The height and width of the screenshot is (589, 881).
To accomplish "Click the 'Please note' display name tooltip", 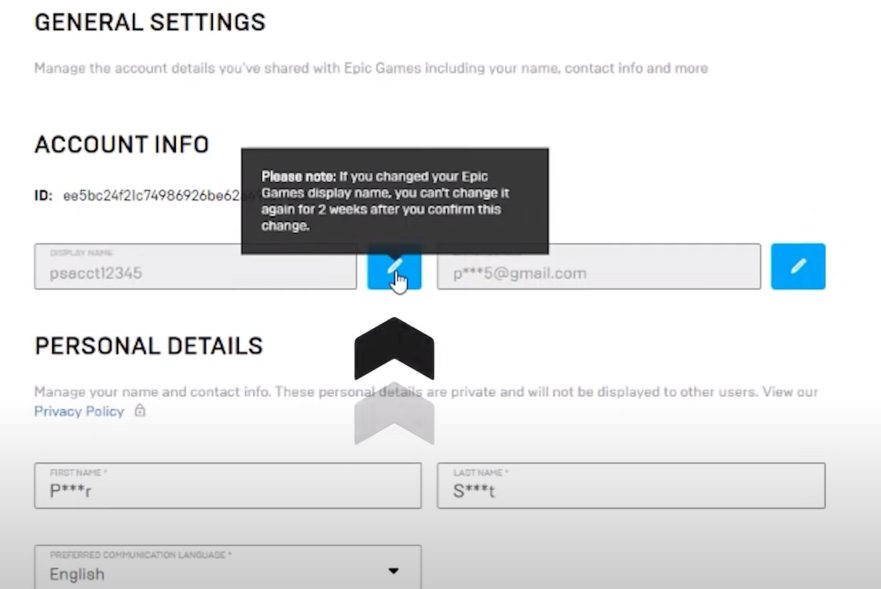I will (x=394, y=200).
